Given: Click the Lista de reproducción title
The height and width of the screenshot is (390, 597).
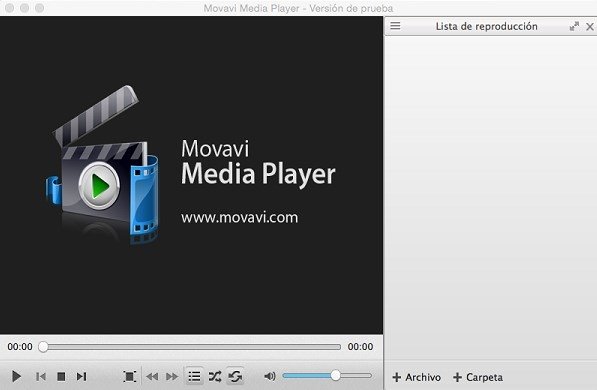Looking at the screenshot, I should click(x=487, y=26).
